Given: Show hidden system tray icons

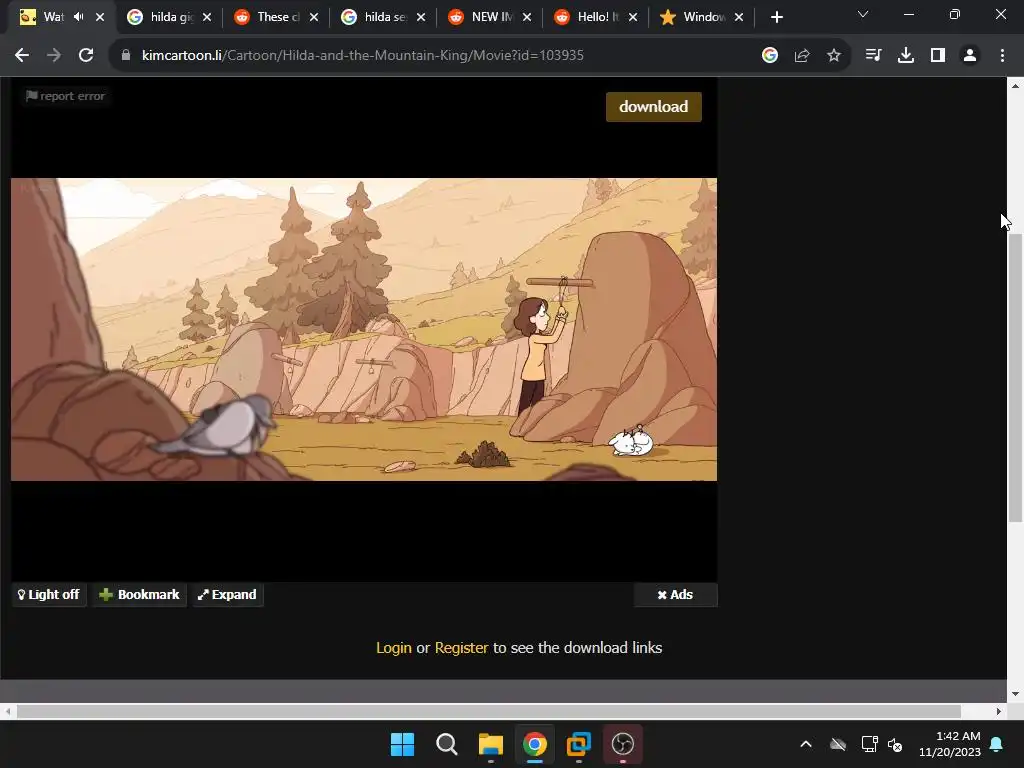Looking at the screenshot, I should pos(806,744).
